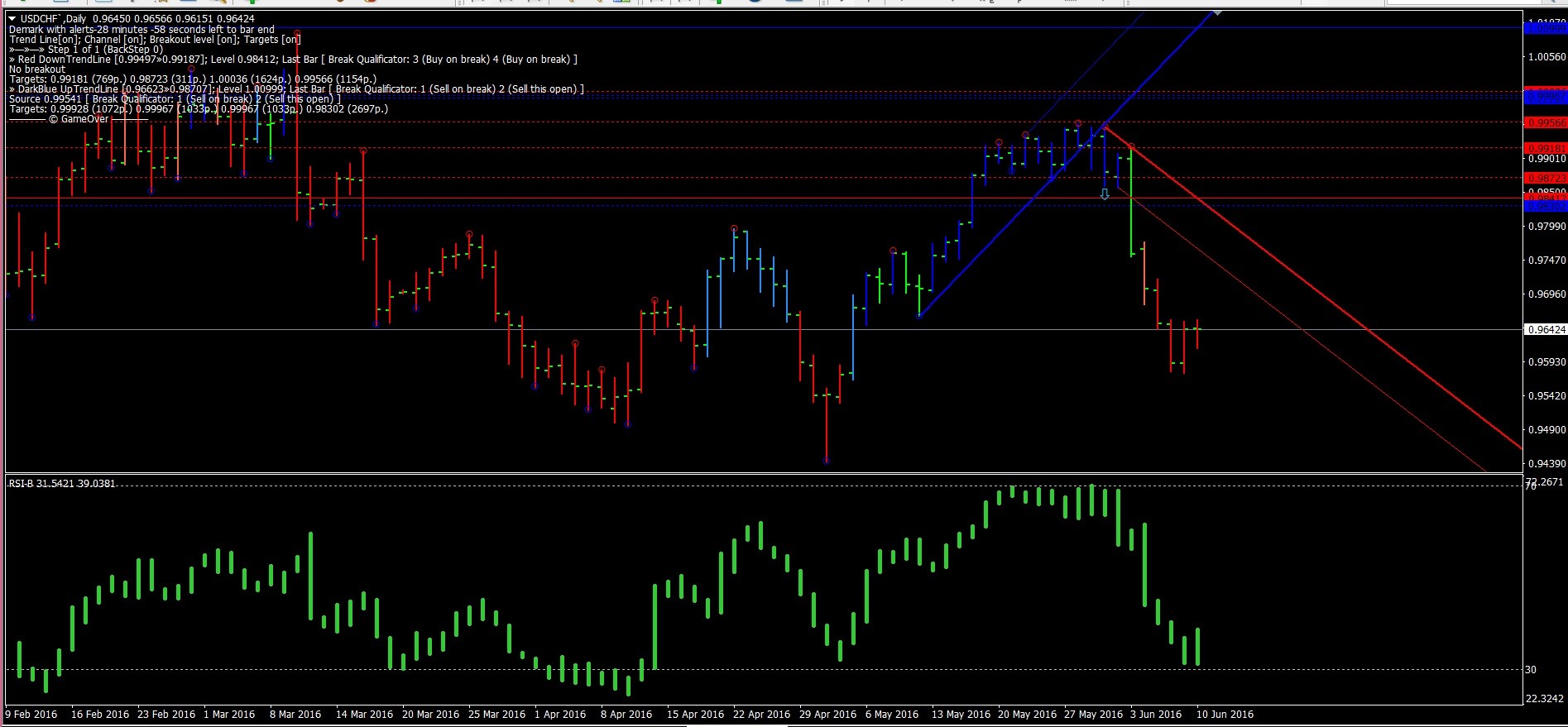Click 'Trend Line[on]; Channel [on]' status text
This screenshot has width=1568, height=727.
pyautogui.click(x=155, y=39)
